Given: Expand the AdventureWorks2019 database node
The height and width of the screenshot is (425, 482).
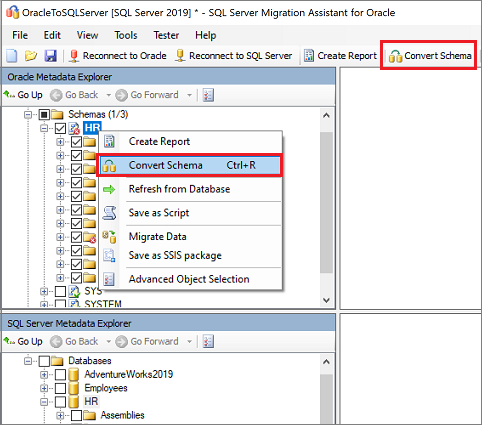Looking at the screenshot, I should [x=44, y=375].
